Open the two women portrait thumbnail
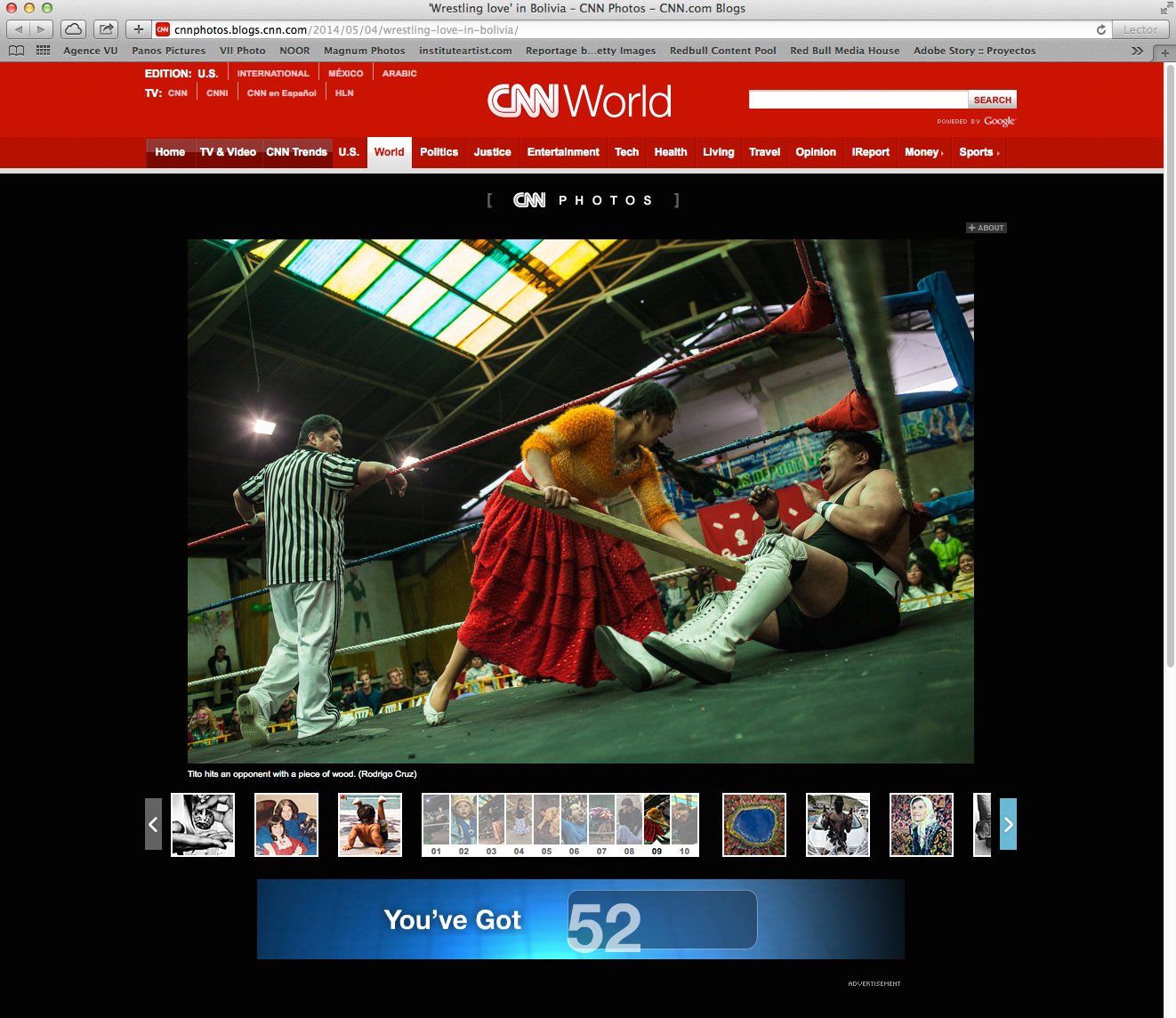This screenshot has width=1176, height=1018. (x=286, y=825)
